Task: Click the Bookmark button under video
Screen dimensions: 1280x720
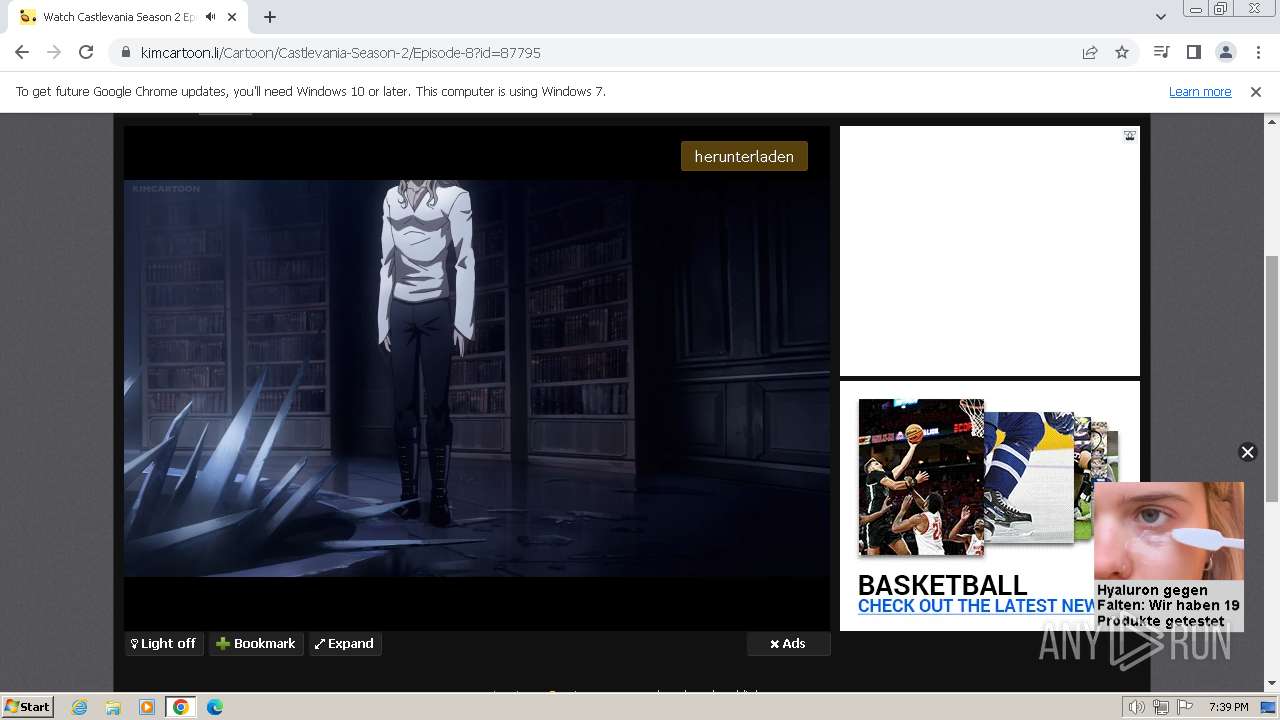Action: [x=256, y=644]
